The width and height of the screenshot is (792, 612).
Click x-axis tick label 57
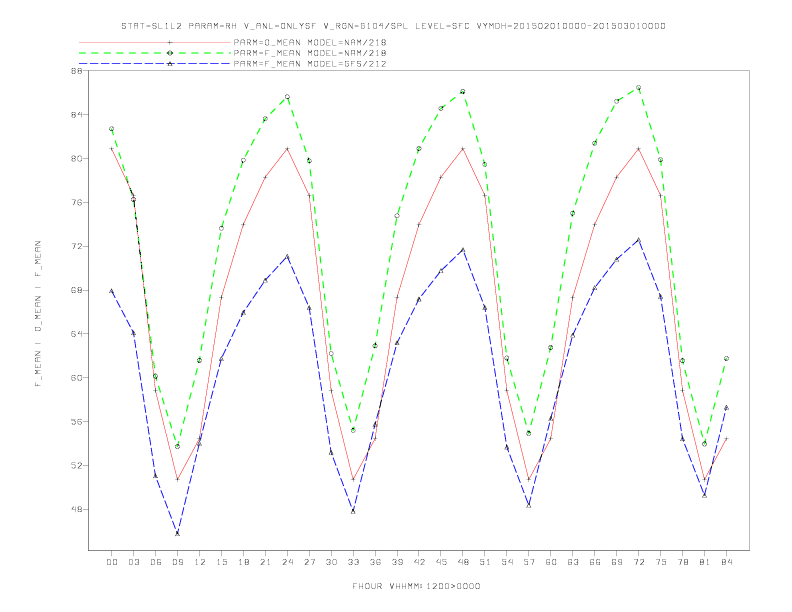(x=529, y=562)
